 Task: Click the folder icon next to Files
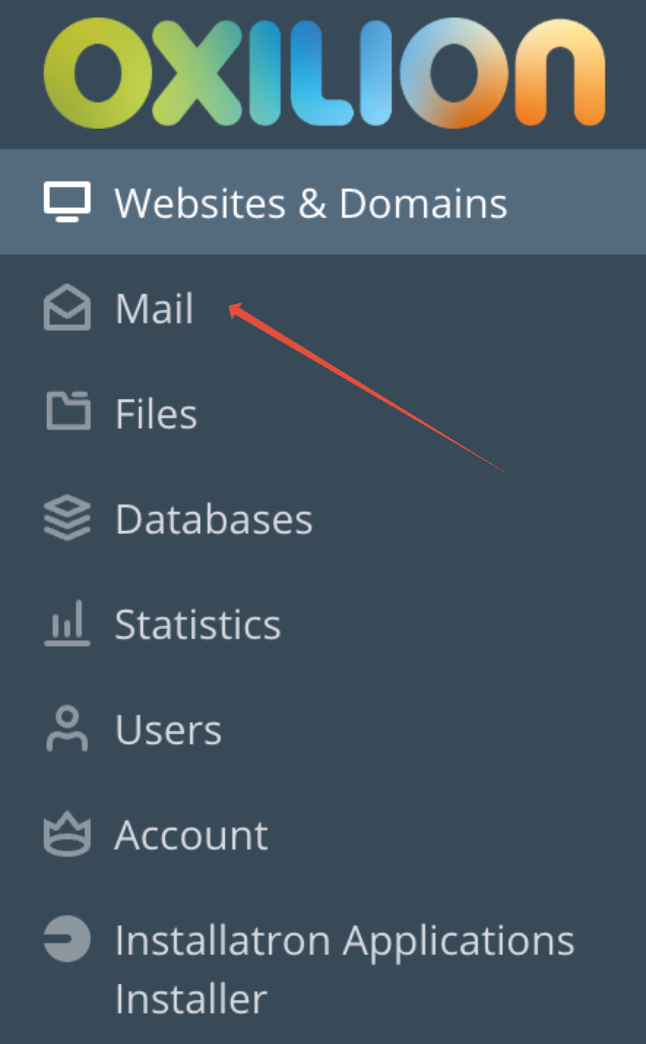coord(68,410)
